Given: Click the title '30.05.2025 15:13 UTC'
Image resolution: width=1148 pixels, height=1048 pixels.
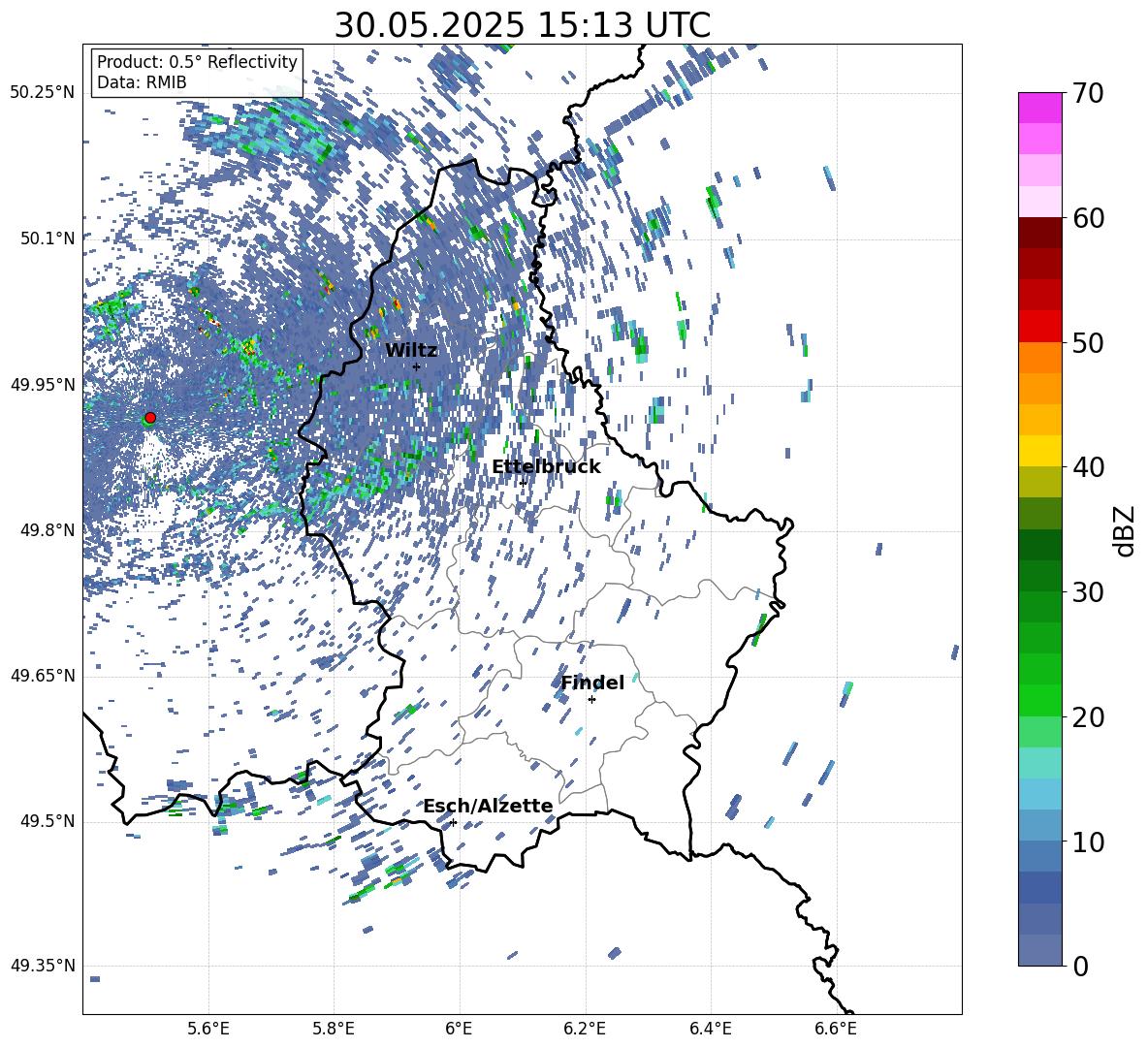Looking at the screenshot, I should [x=523, y=25].
